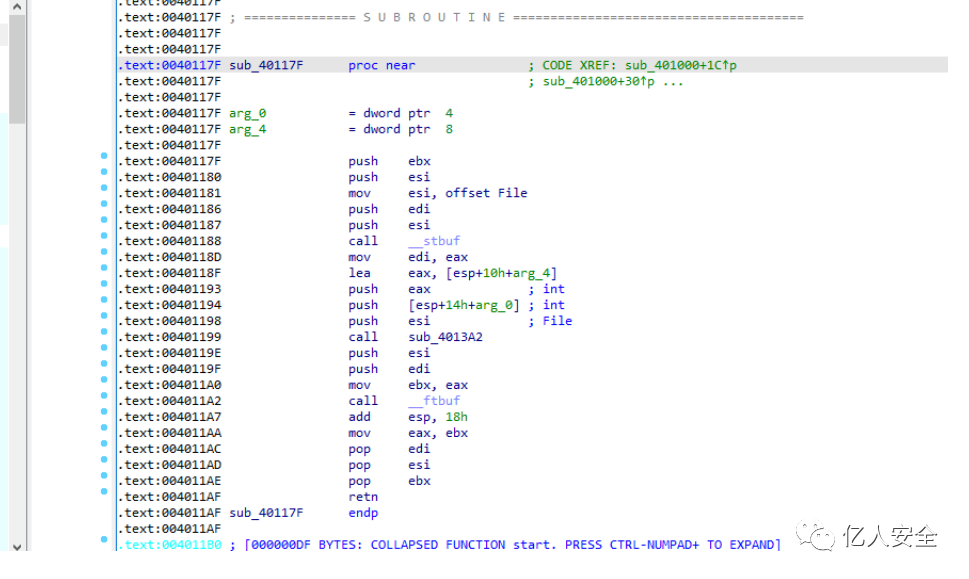Click the push ebx instruction
The height and width of the screenshot is (579, 969).
pos(389,161)
